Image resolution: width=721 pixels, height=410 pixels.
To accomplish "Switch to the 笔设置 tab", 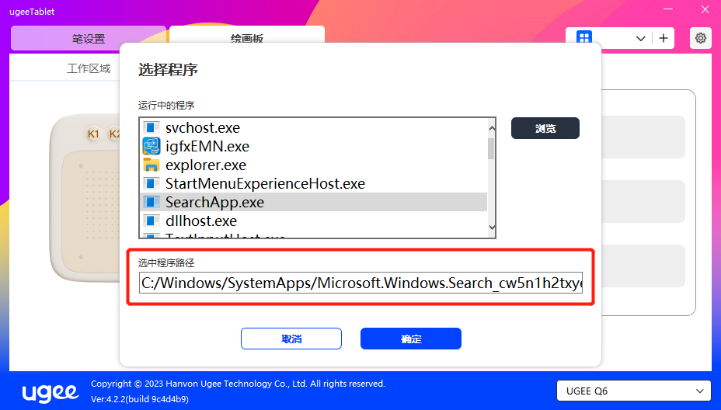I will pos(88,39).
